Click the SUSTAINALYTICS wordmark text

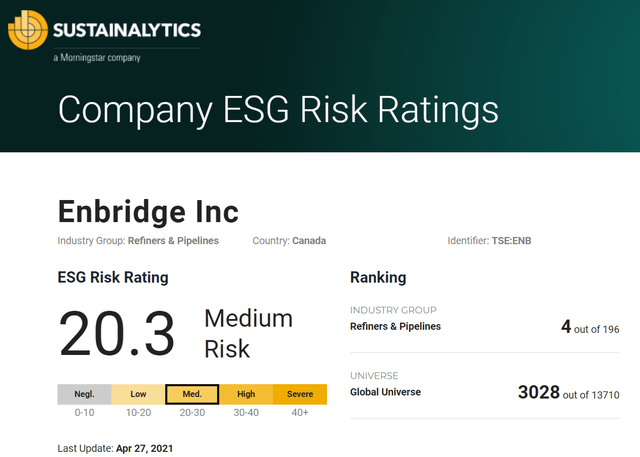[127, 30]
